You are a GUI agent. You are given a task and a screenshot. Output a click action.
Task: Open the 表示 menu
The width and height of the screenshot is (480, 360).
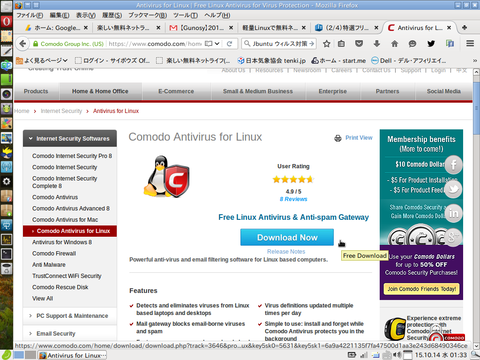pos(86,15)
